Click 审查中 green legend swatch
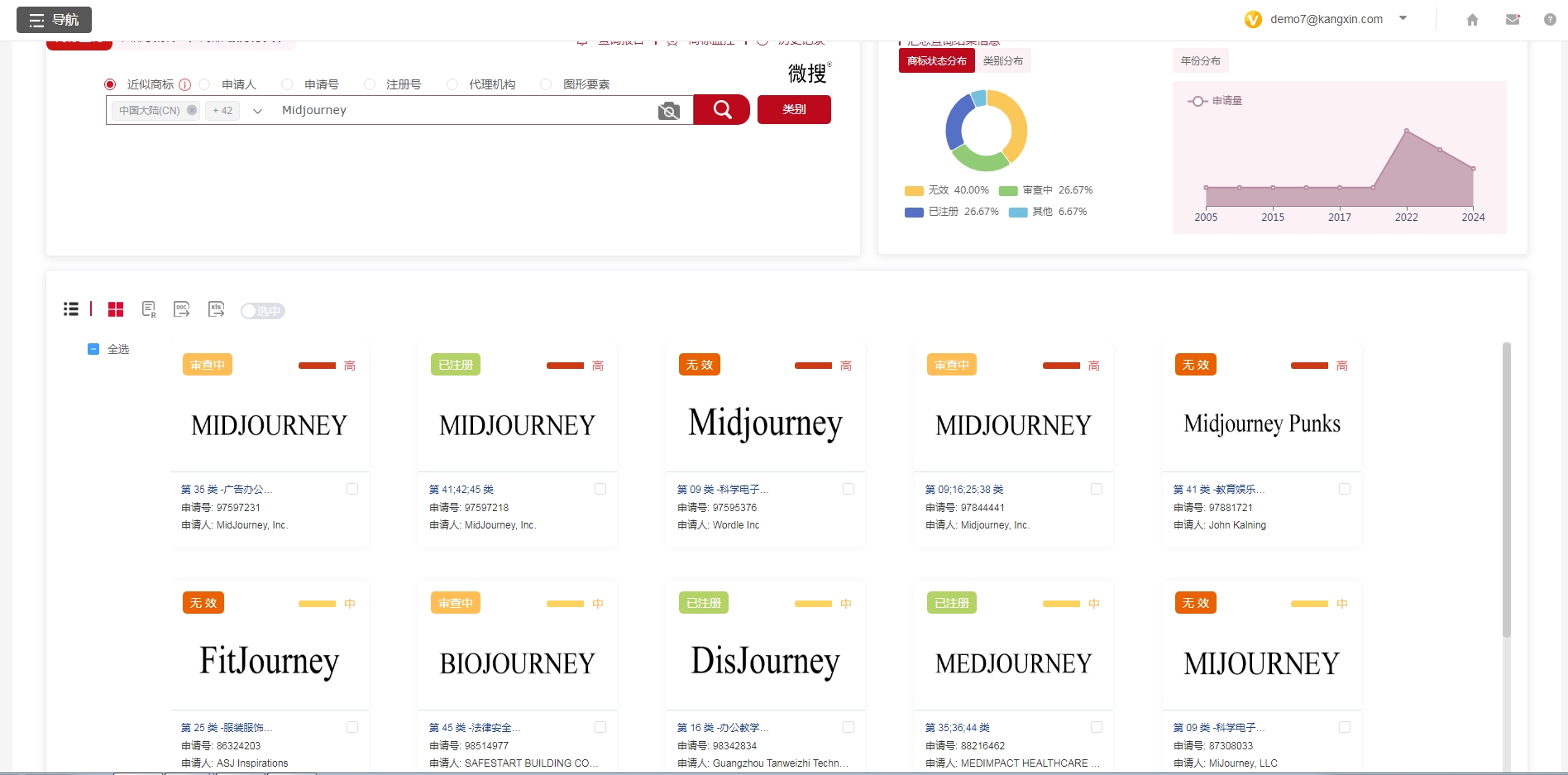The width and height of the screenshot is (1568, 775). pos(1008,191)
